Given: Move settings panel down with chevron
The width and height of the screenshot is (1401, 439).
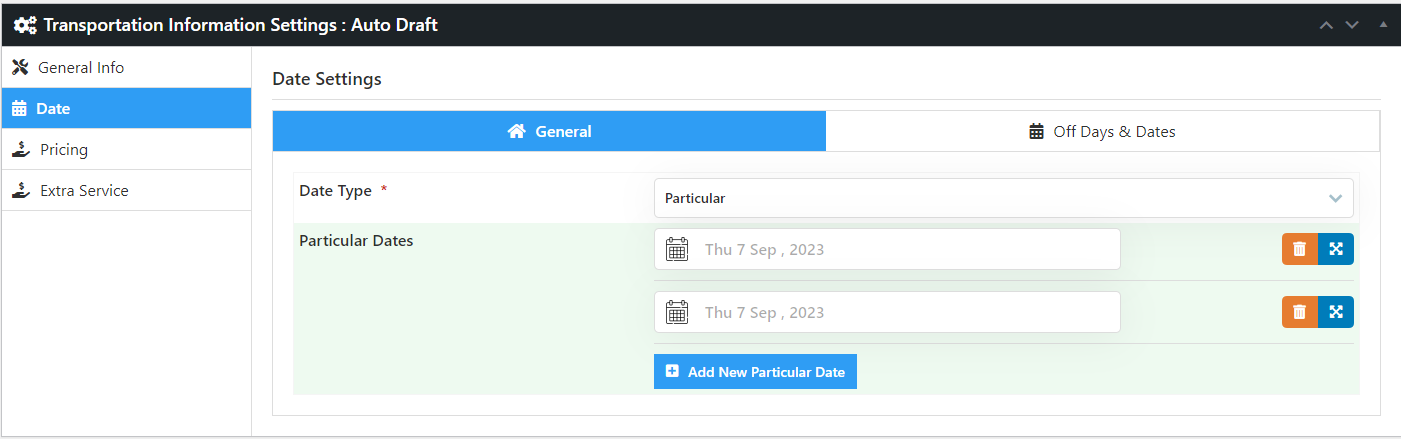Looking at the screenshot, I should (1352, 25).
